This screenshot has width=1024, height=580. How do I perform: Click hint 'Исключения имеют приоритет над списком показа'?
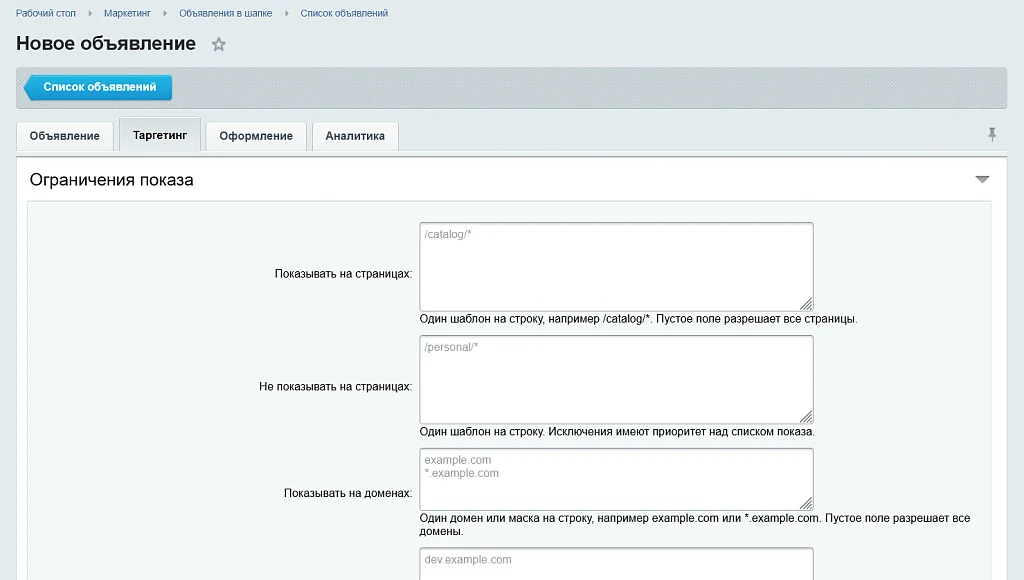681,432
